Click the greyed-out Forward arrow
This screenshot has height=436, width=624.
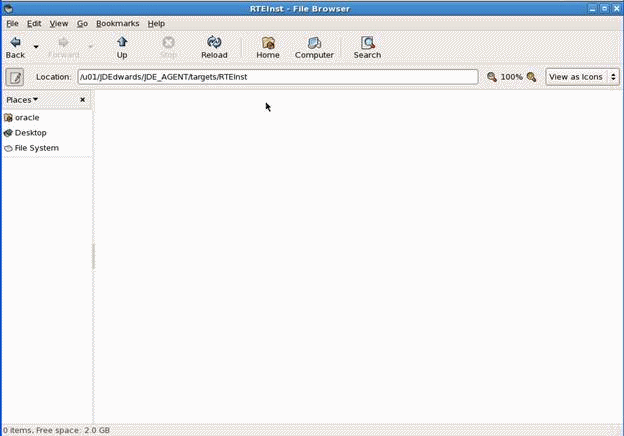tap(63, 47)
